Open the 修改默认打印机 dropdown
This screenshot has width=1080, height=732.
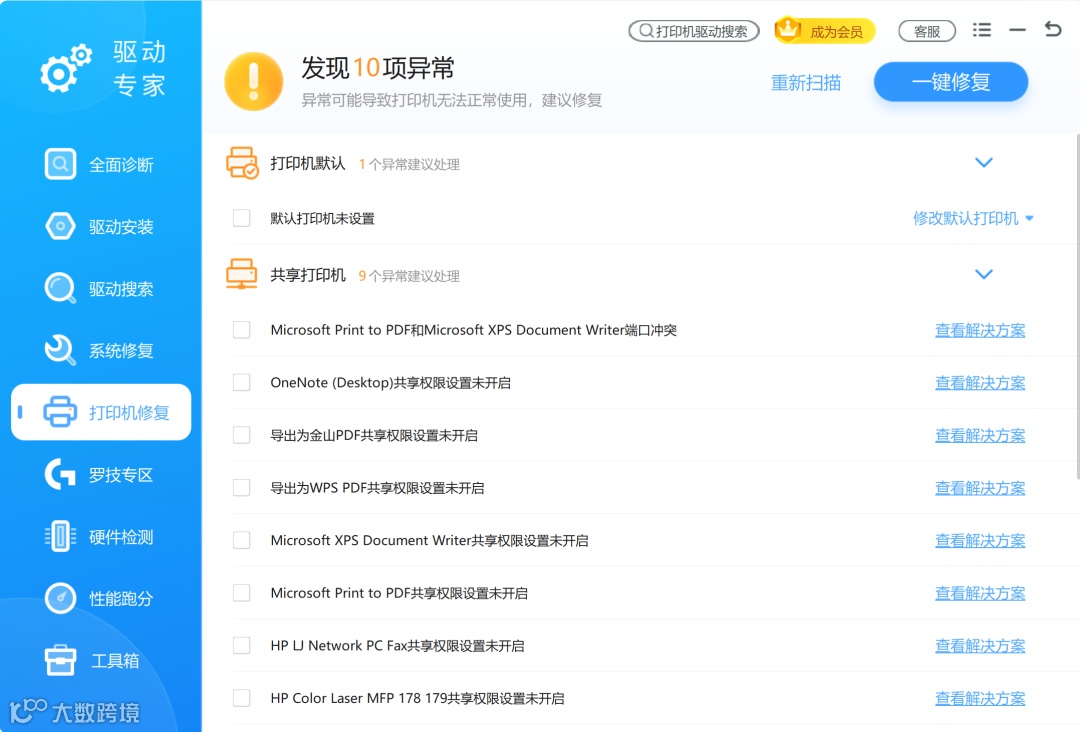[973, 218]
